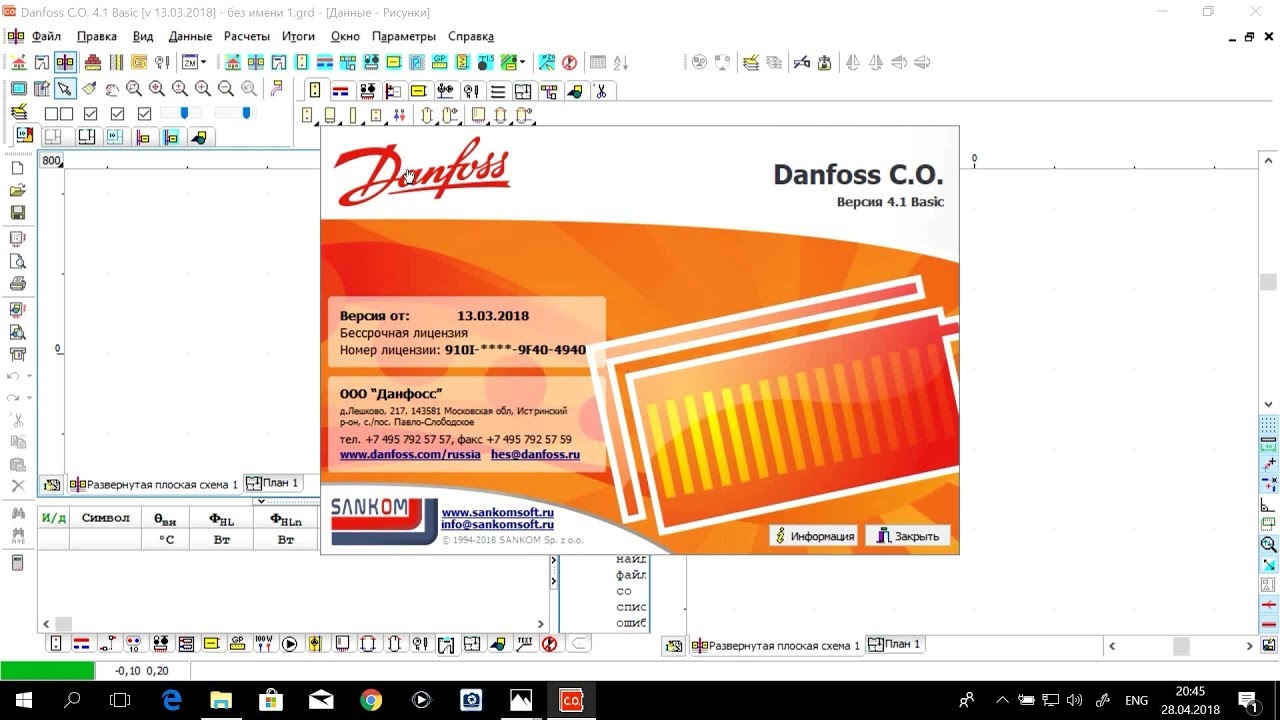
Task: Click the play circle icon in bottom toolbar
Action: [x=290, y=644]
